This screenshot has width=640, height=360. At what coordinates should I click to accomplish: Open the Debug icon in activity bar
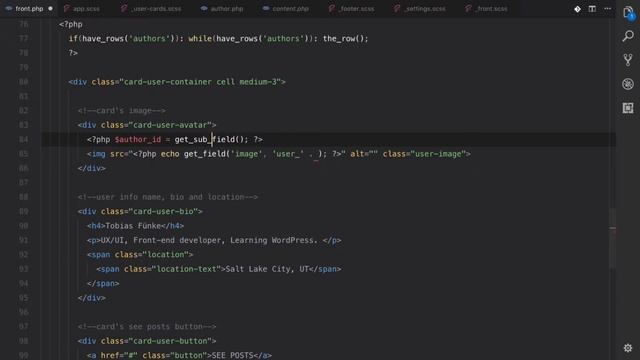click(628, 84)
